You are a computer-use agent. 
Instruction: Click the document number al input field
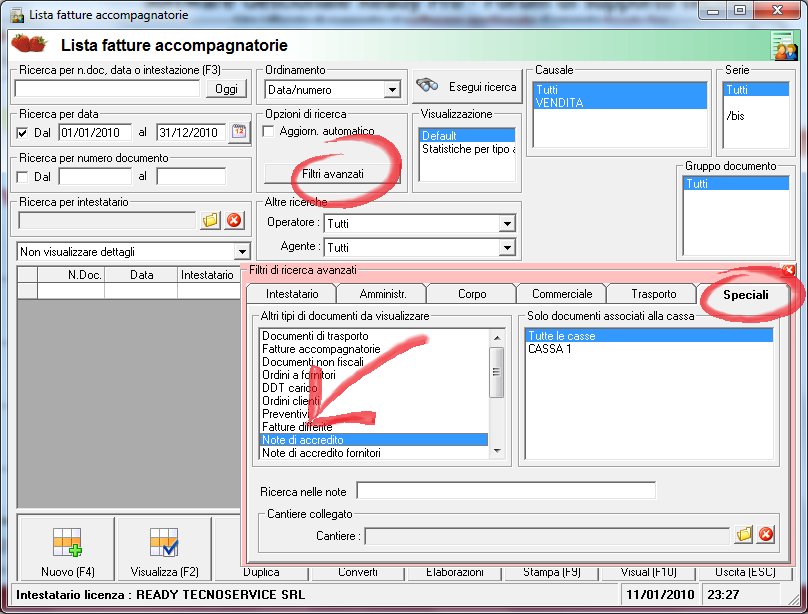(x=191, y=177)
